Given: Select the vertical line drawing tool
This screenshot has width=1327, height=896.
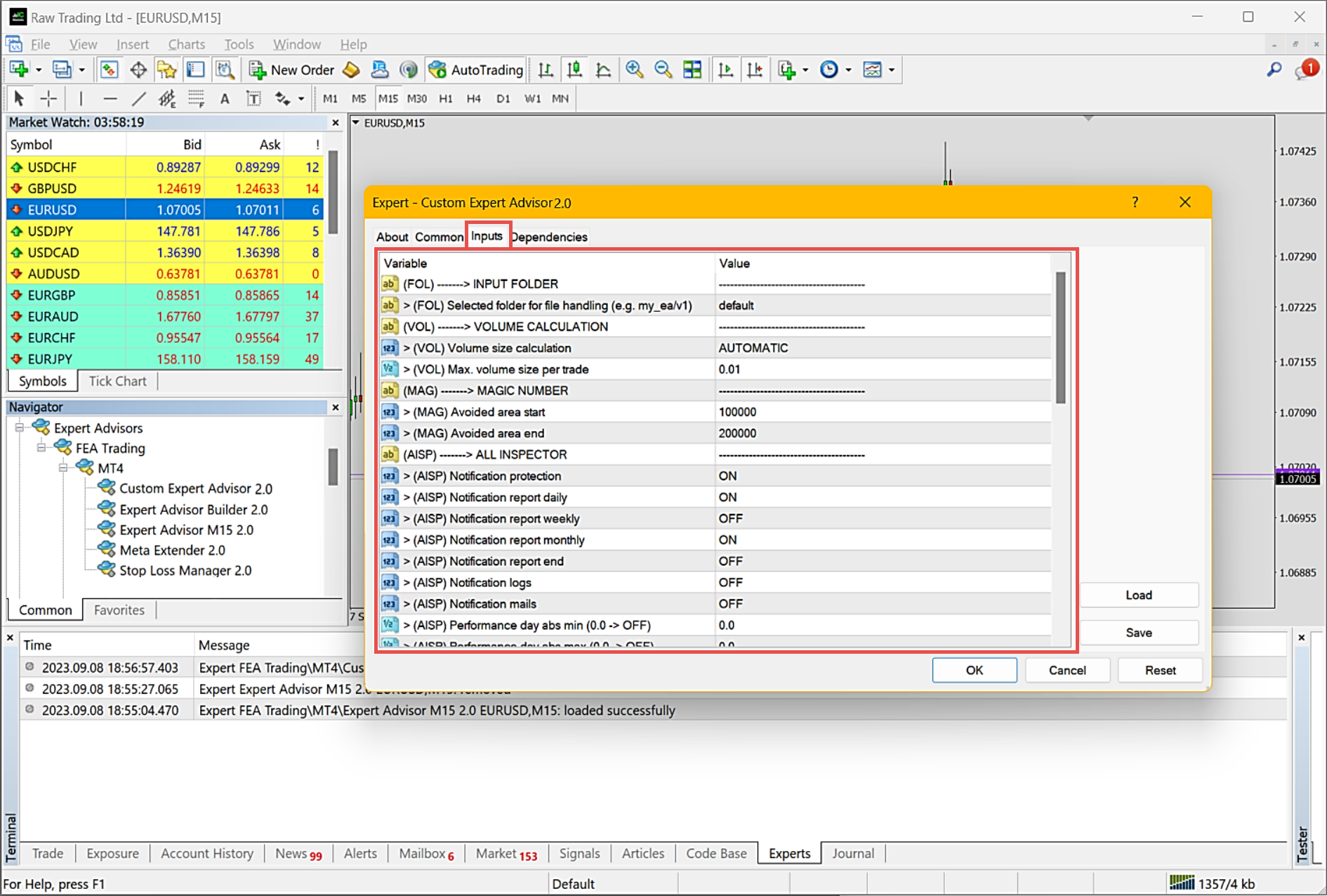Looking at the screenshot, I should click(81, 98).
